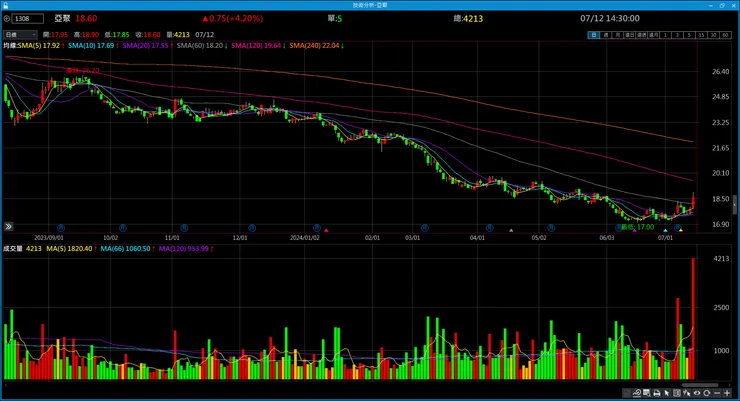
Task: Click the line-drawing tool icon in bottom toolbar
Action: click(637, 393)
